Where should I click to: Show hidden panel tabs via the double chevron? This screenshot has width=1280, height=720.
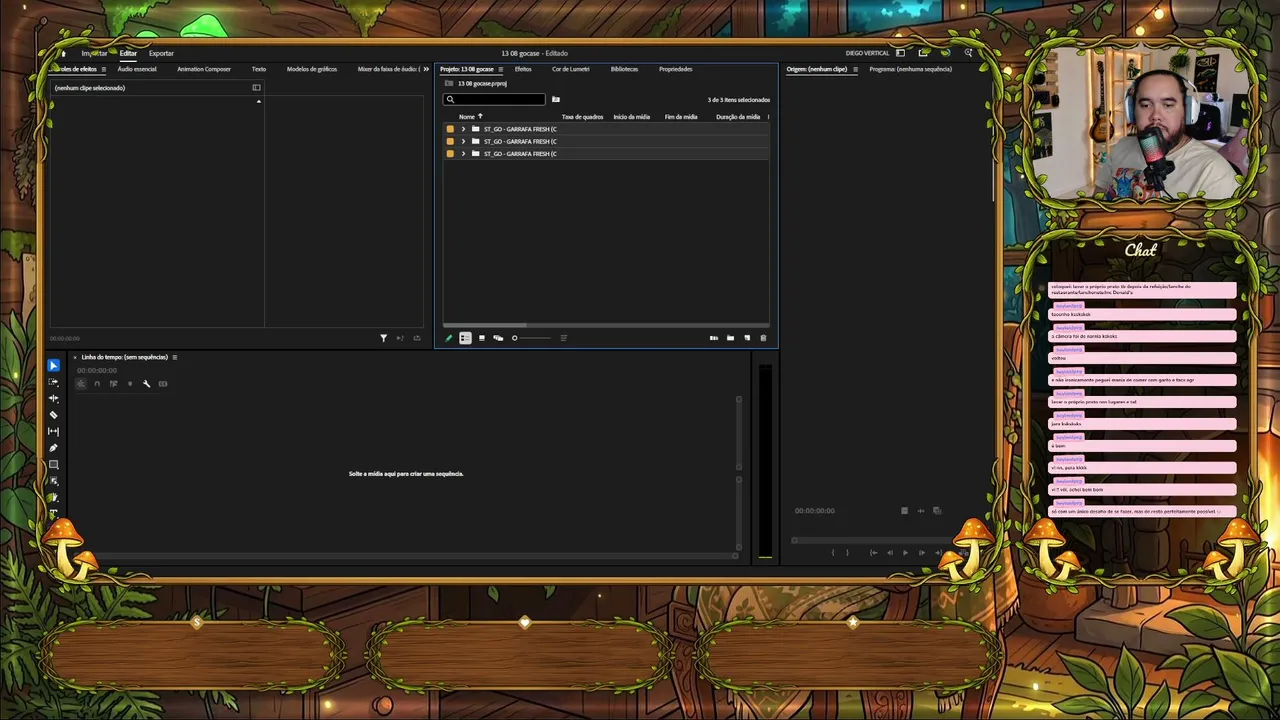coord(426,69)
